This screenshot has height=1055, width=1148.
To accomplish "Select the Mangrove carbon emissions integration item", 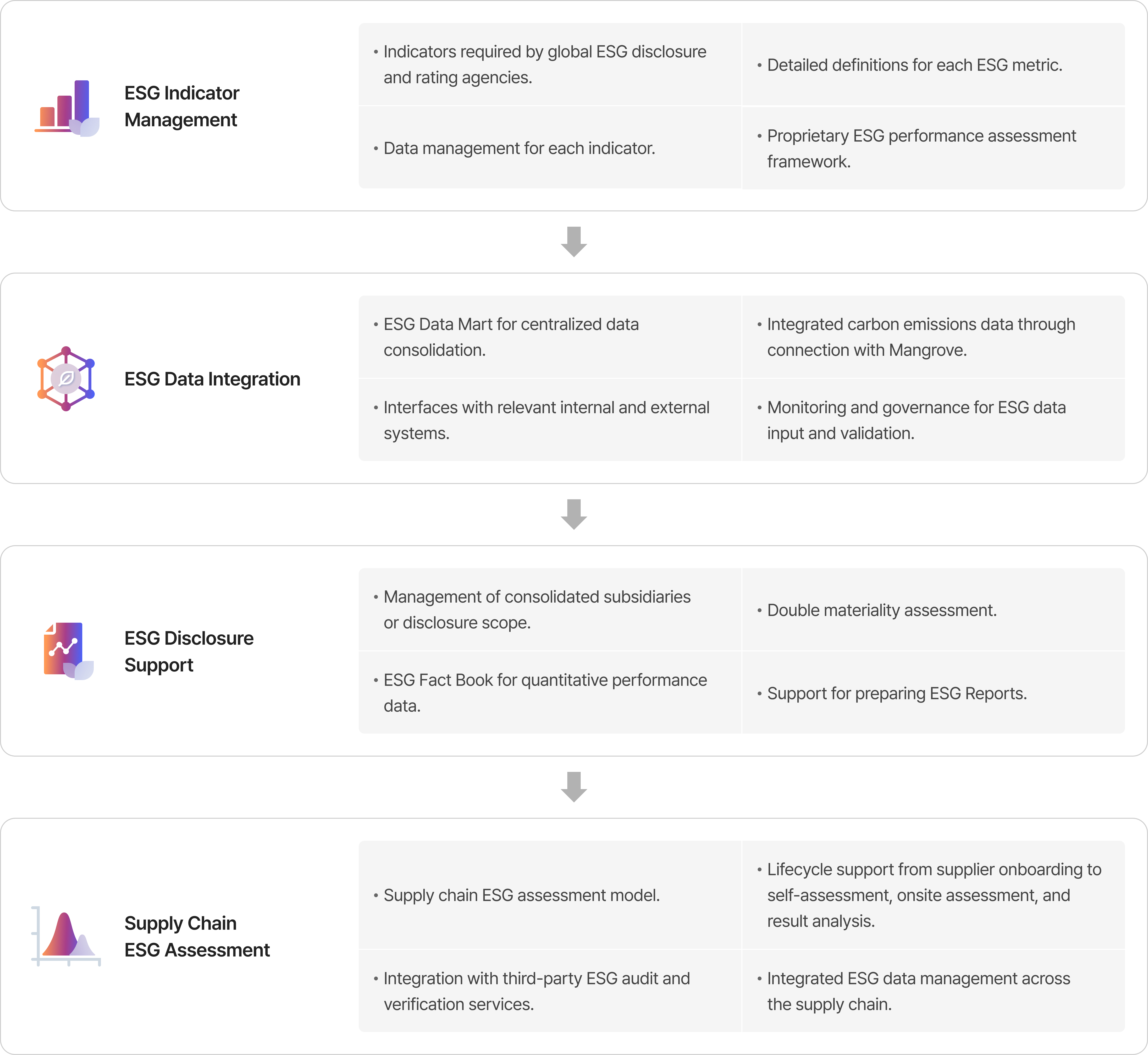I will click(x=921, y=337).
